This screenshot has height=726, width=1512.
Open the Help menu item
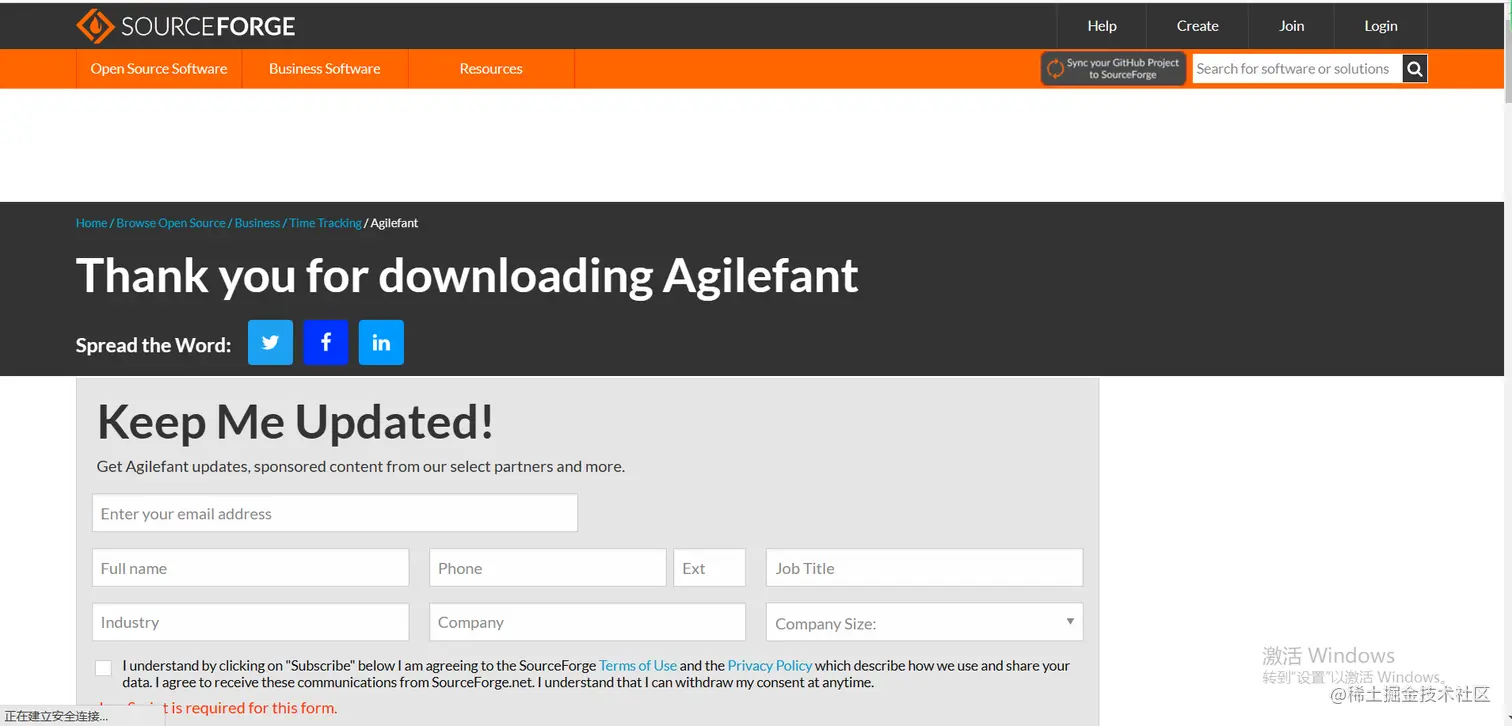[1102, 26]
